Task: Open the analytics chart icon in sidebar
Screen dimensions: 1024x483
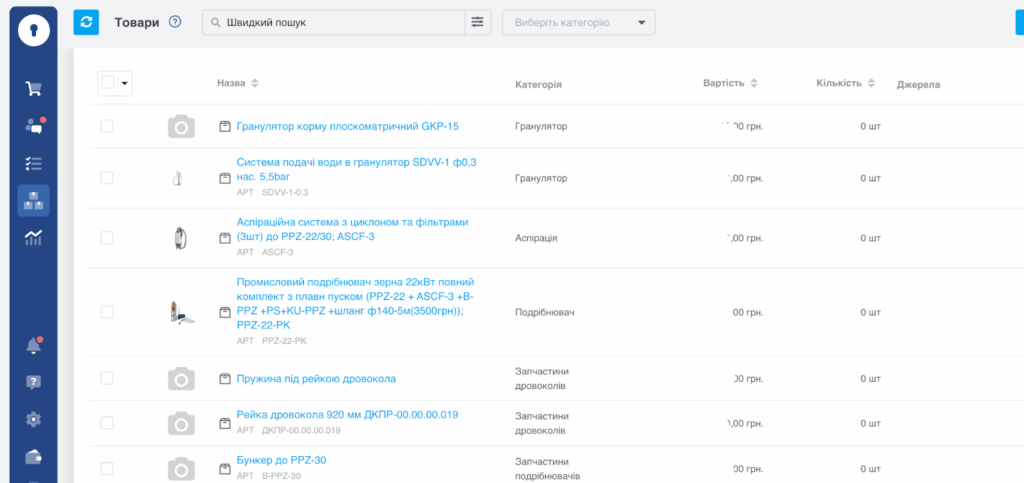Action: coord(33,237)
